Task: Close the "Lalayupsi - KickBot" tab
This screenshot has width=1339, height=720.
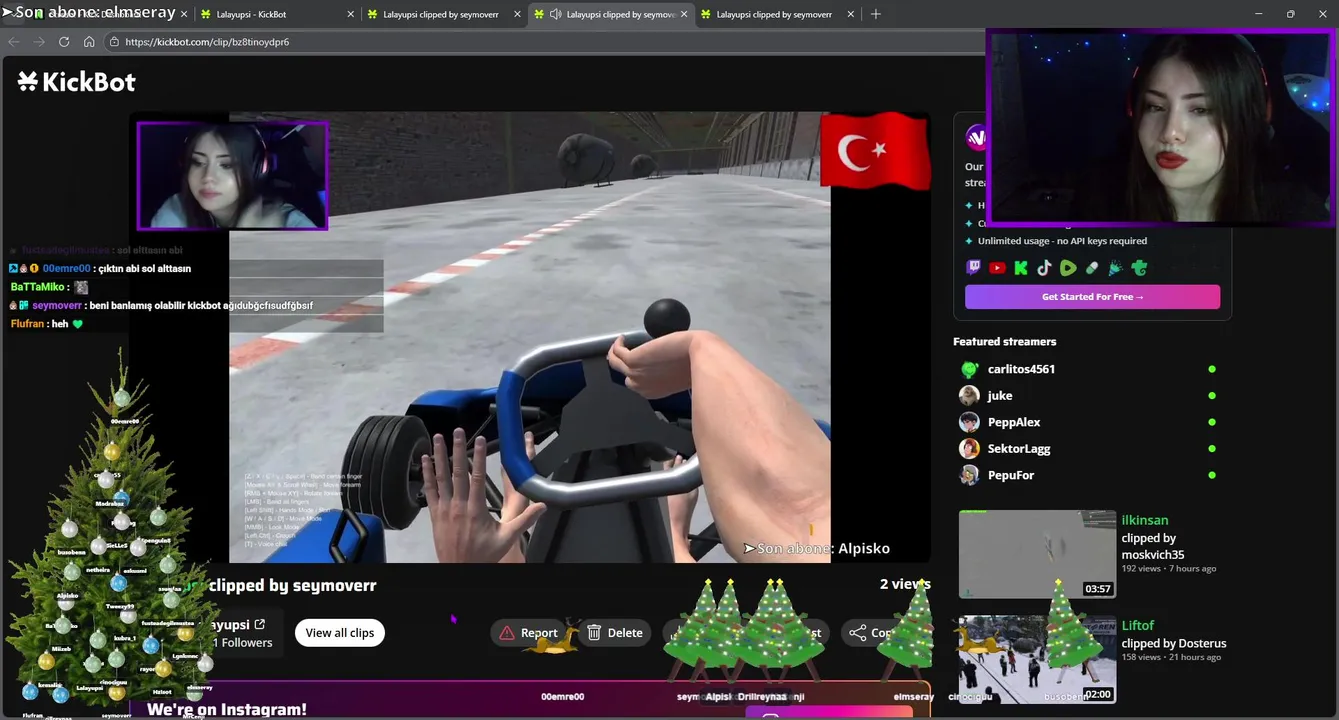Action: 350,14
